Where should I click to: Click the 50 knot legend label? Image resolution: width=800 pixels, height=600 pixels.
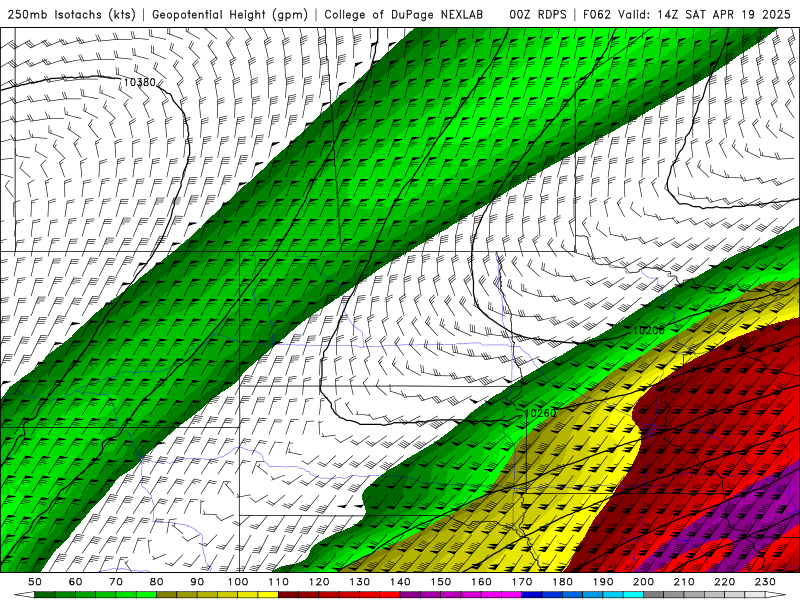pos(35,582)
